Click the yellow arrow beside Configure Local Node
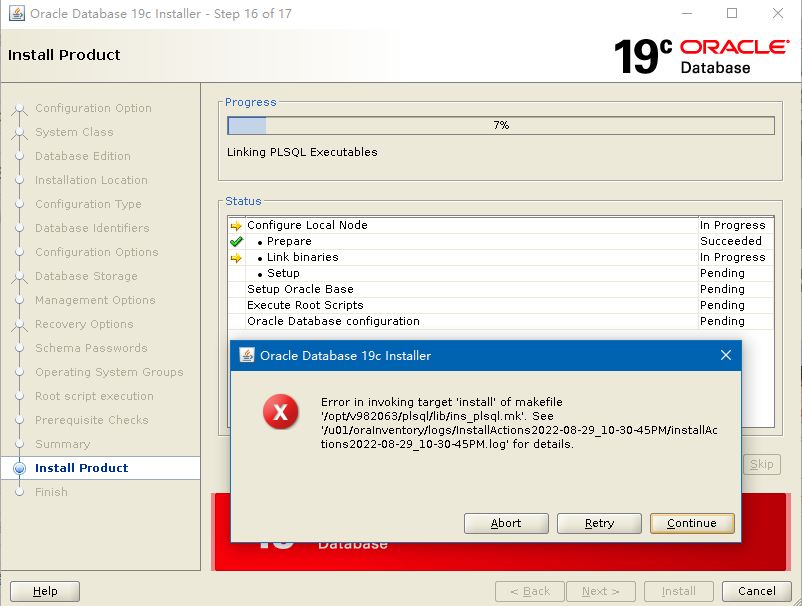Viewport: 802px width, 606px height. [x=236, y=226]
